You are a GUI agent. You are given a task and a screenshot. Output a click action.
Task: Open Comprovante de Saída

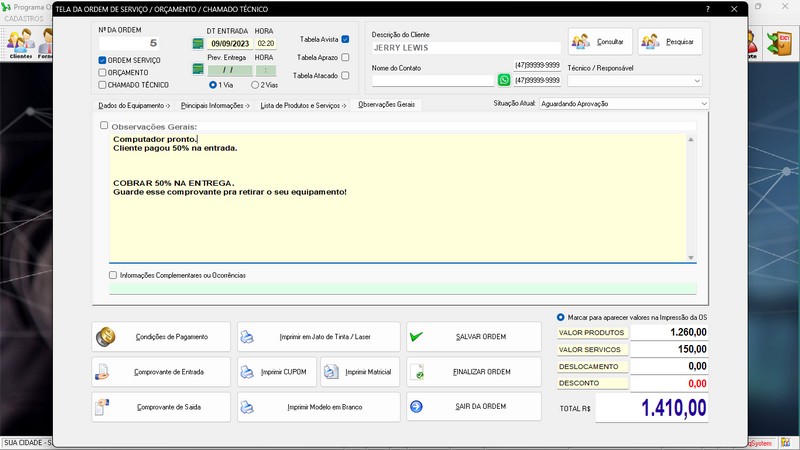click(x=161, y=407)
